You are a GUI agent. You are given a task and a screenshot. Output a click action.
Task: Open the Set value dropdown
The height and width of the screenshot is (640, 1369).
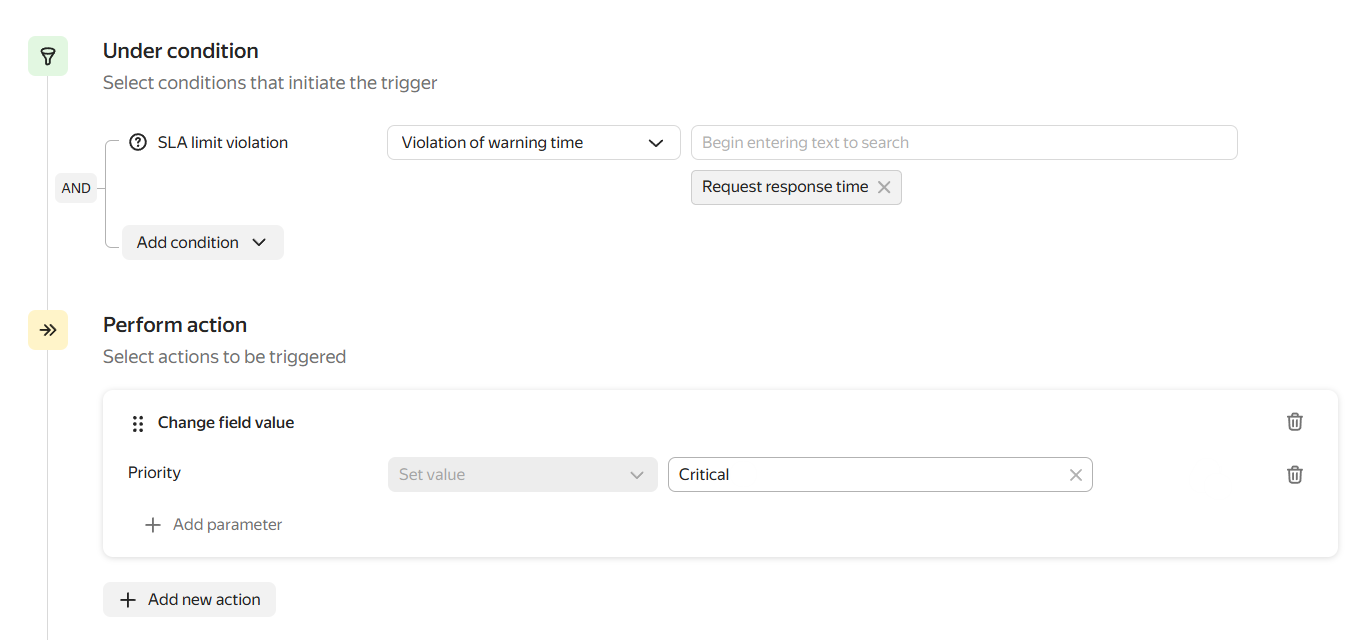(522, 475)
